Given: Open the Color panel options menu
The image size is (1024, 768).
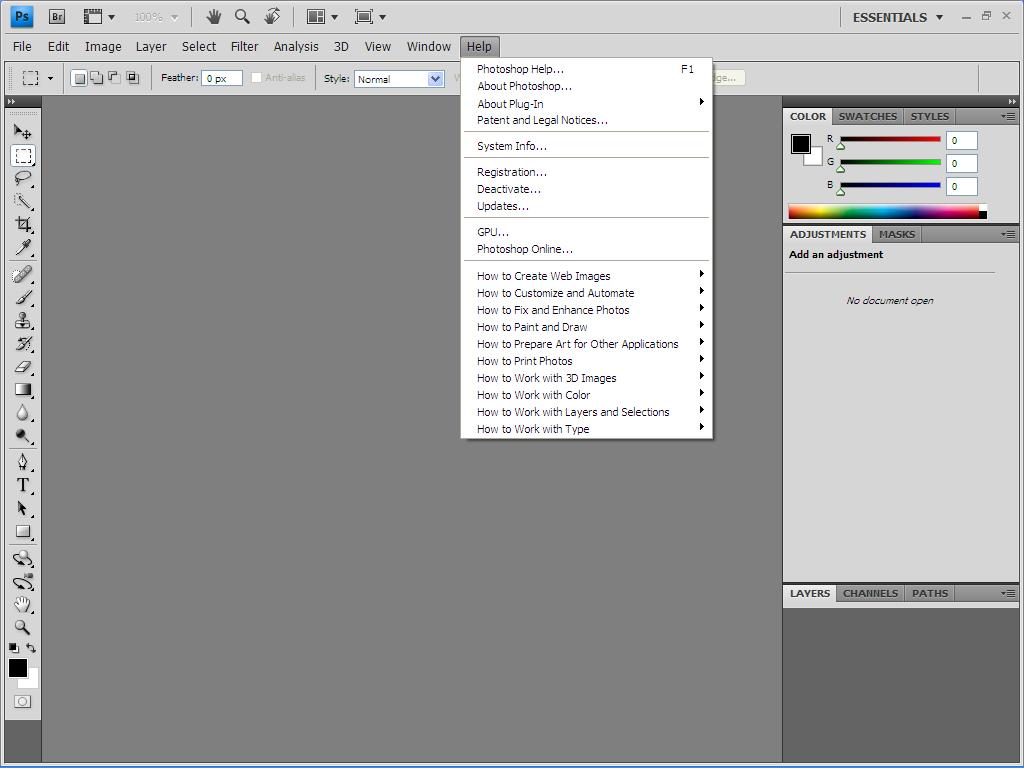Looking at the screenshot, I should pyautogui.click(x=1008, y=116).
